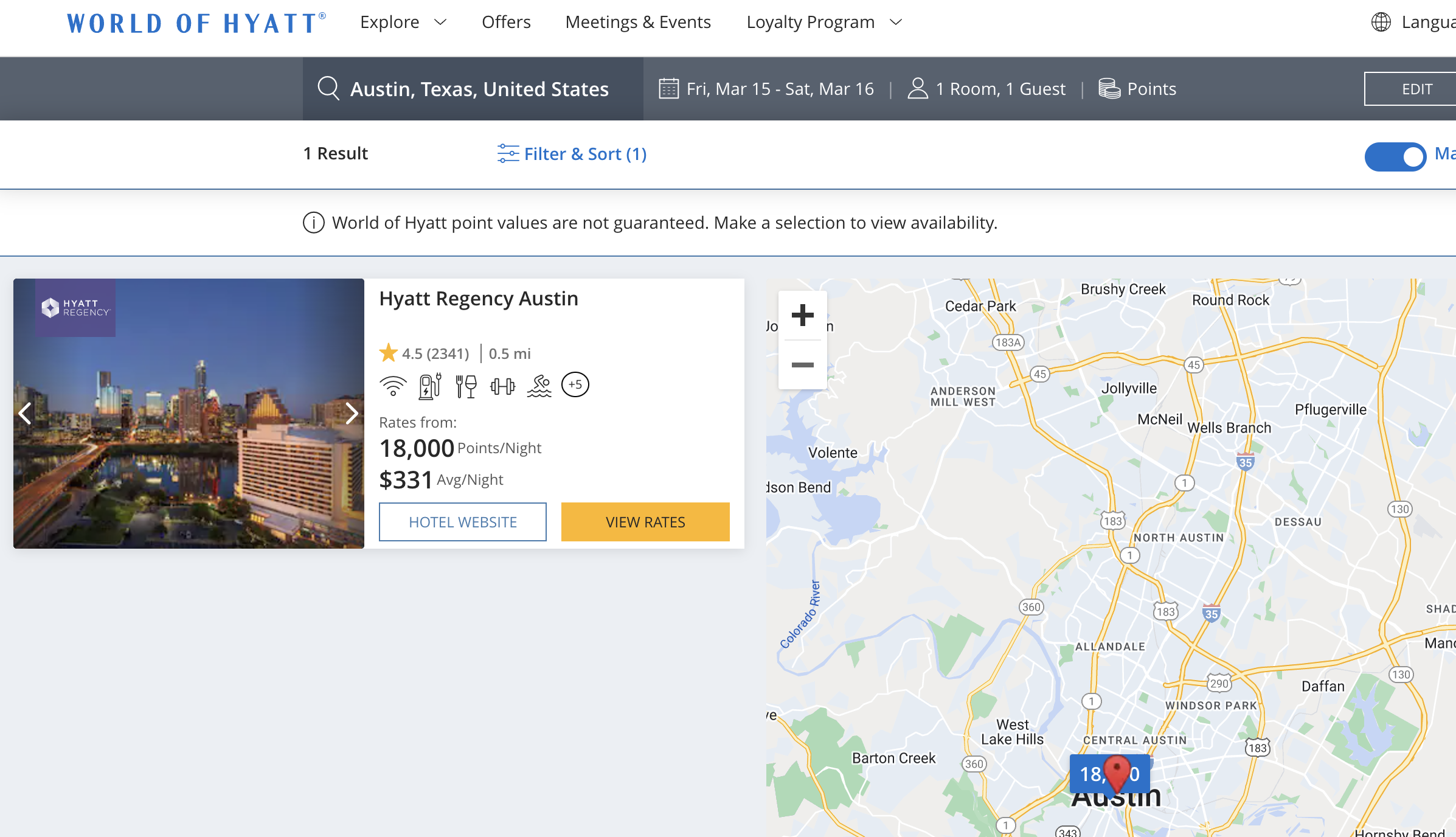Screen dimensions: 1456x837
Task: Click Barton Creek on the map
Action: tap(893, 758)
